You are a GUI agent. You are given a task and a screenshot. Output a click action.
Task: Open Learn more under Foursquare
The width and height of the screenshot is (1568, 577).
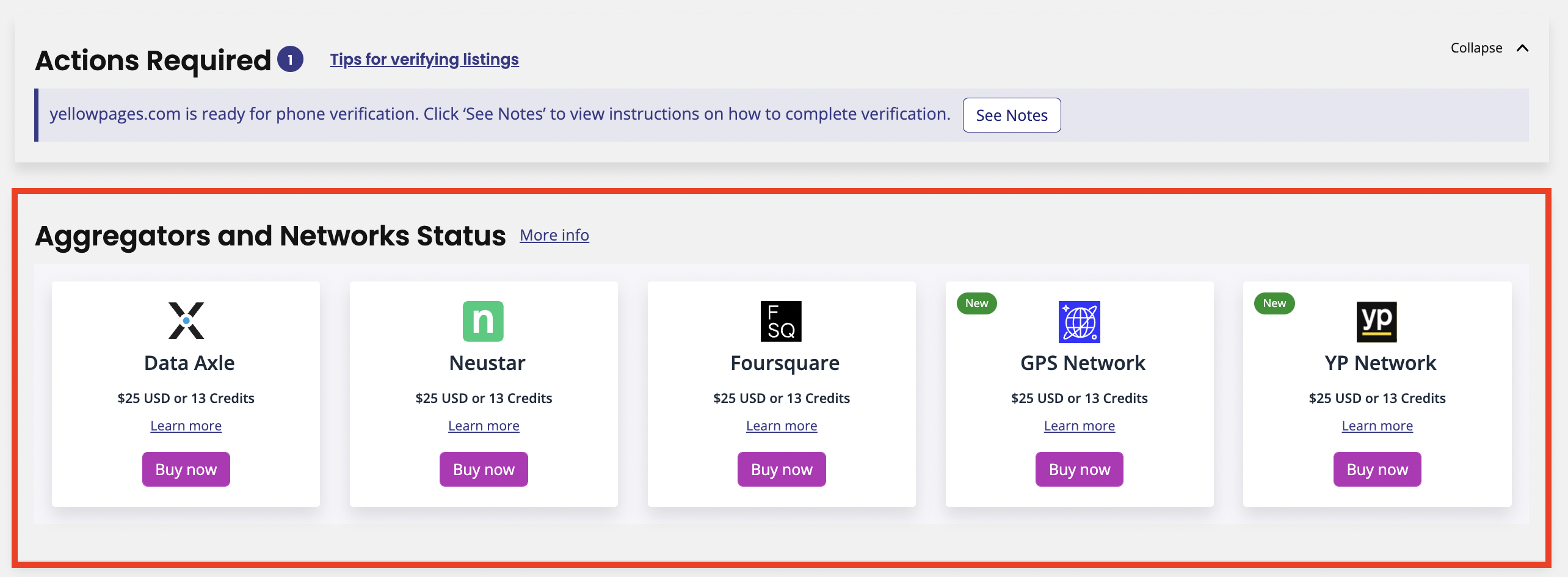[782, 426]
